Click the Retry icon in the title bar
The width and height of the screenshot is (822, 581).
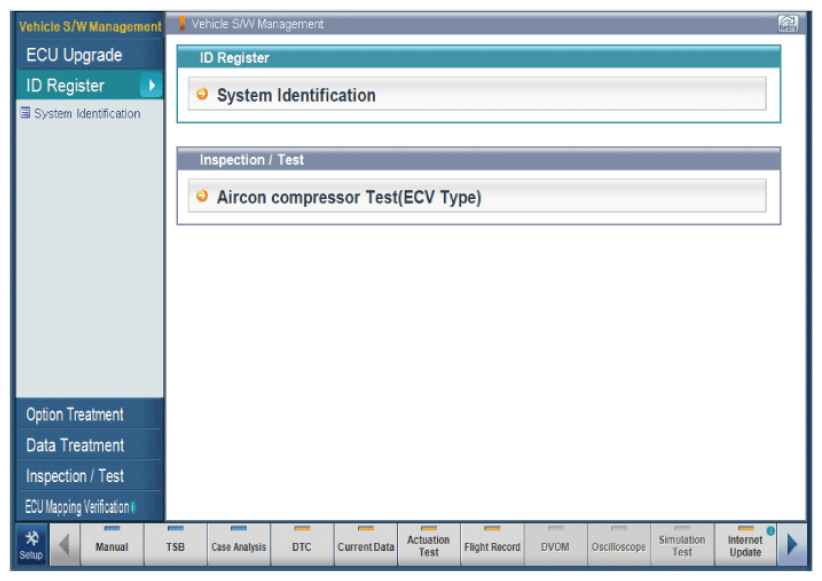[x=788, y=24]
